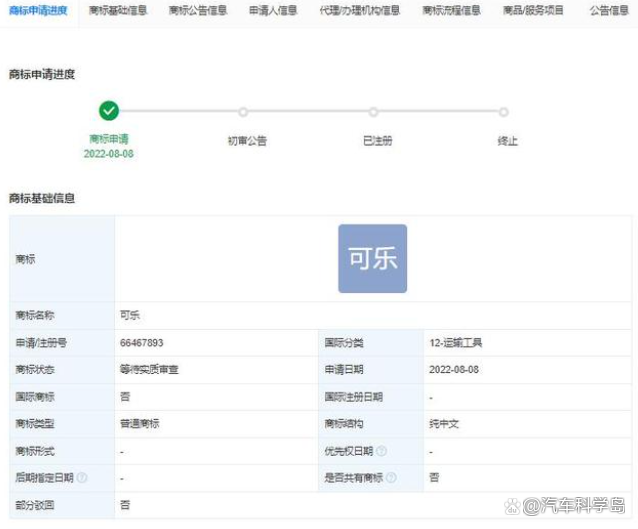This screenshot has width=638, height=529.
Task: Open 代理/办理机构信息 tab
Action: coord(360,11)
